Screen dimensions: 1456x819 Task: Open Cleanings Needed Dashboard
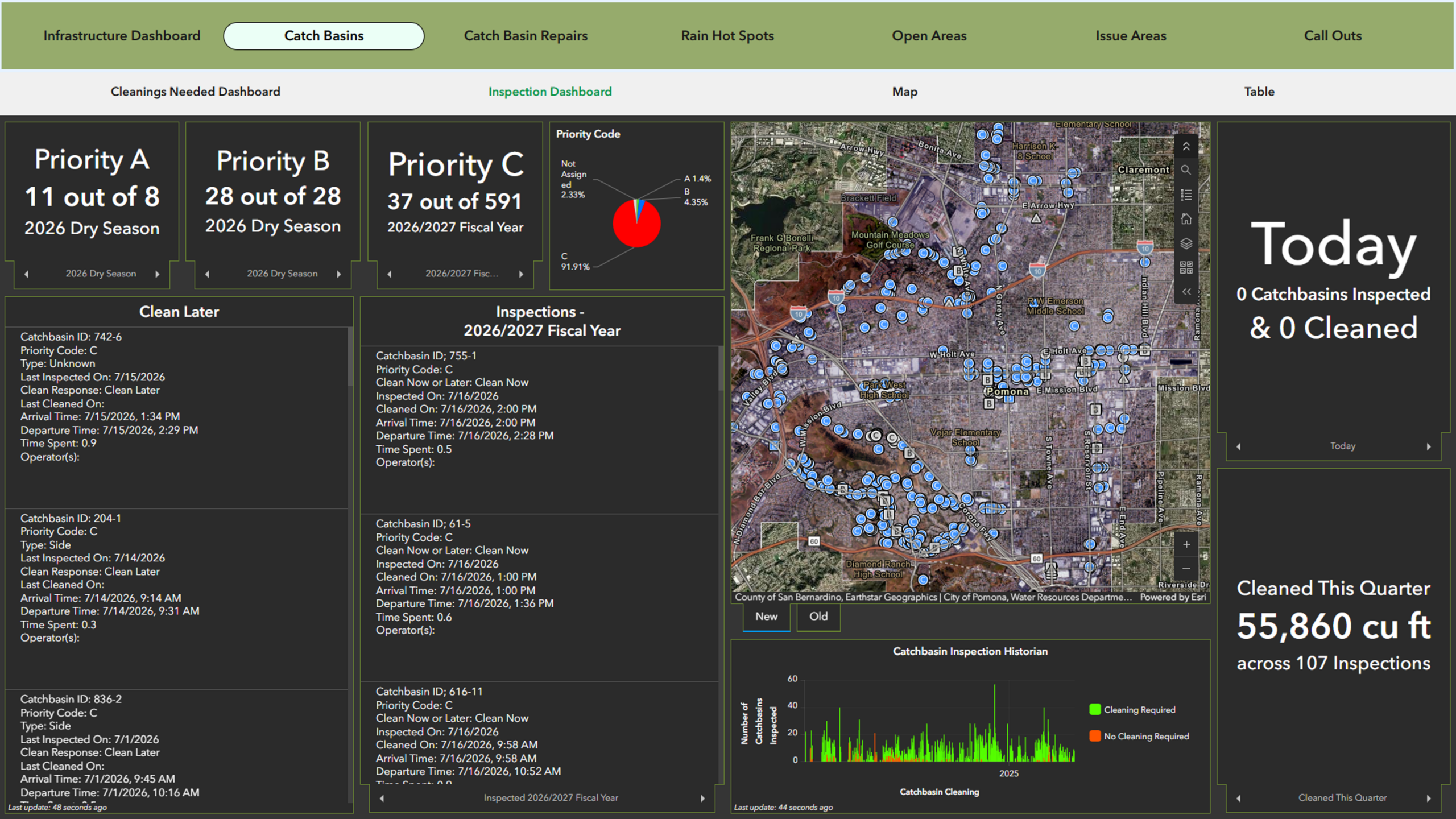click(x=195, y=92)
